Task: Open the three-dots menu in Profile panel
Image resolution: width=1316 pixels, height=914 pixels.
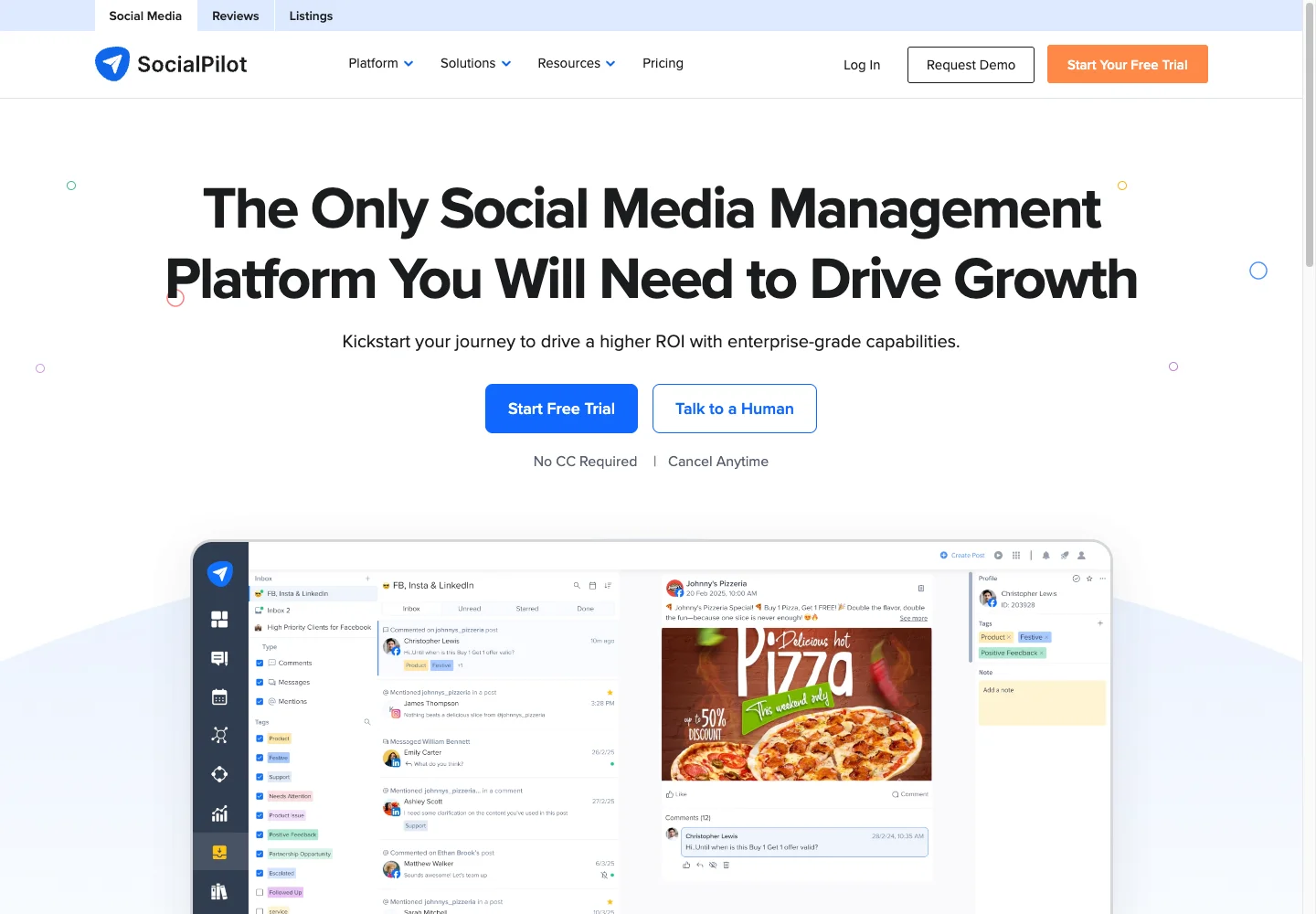Action: (x=1103, y=579)
